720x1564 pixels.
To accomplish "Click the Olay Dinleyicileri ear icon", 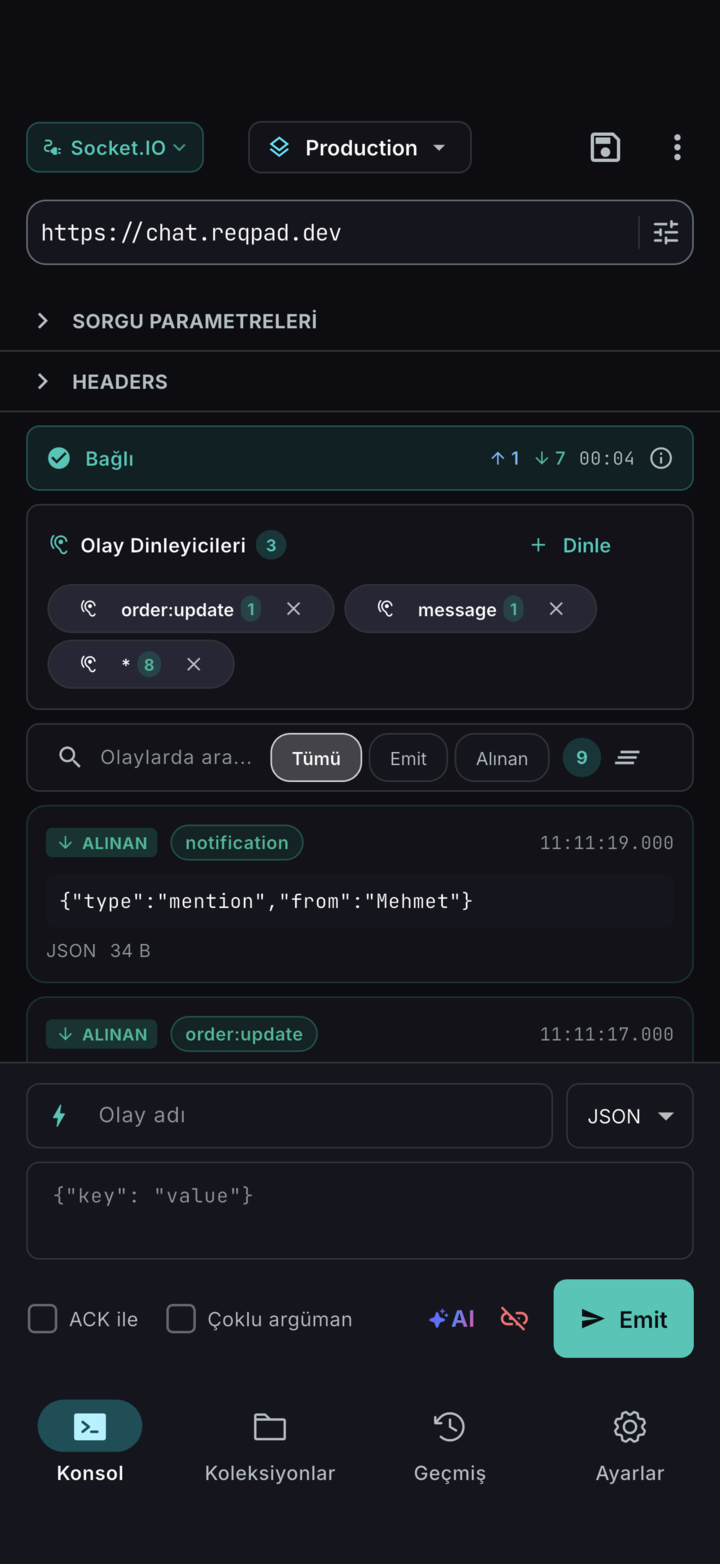I will [59, 545].
